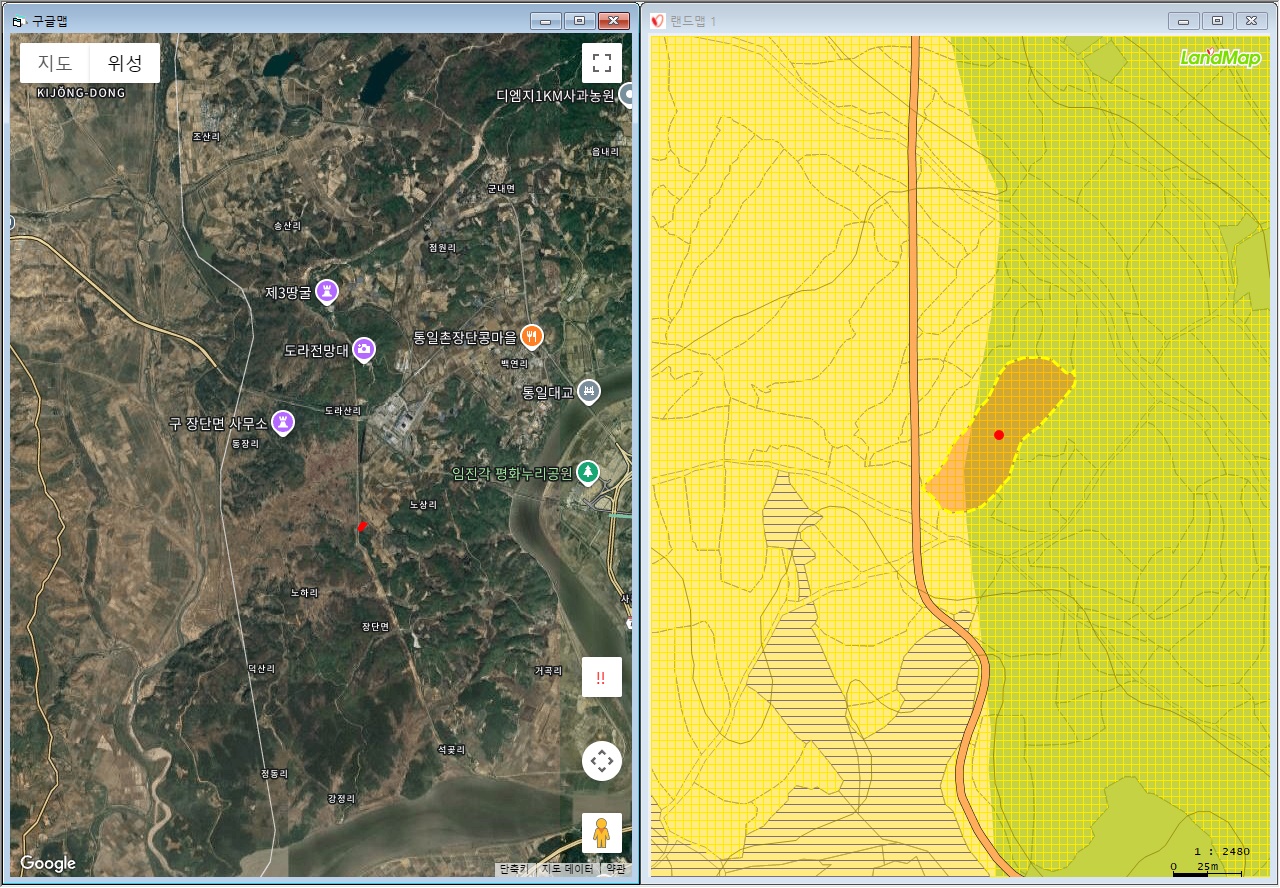The image size is (1280, 888).
Task: Select the 통일촌장단콩마을 restaurant marker
Action: pyautogui.click(x=532, y=336)
